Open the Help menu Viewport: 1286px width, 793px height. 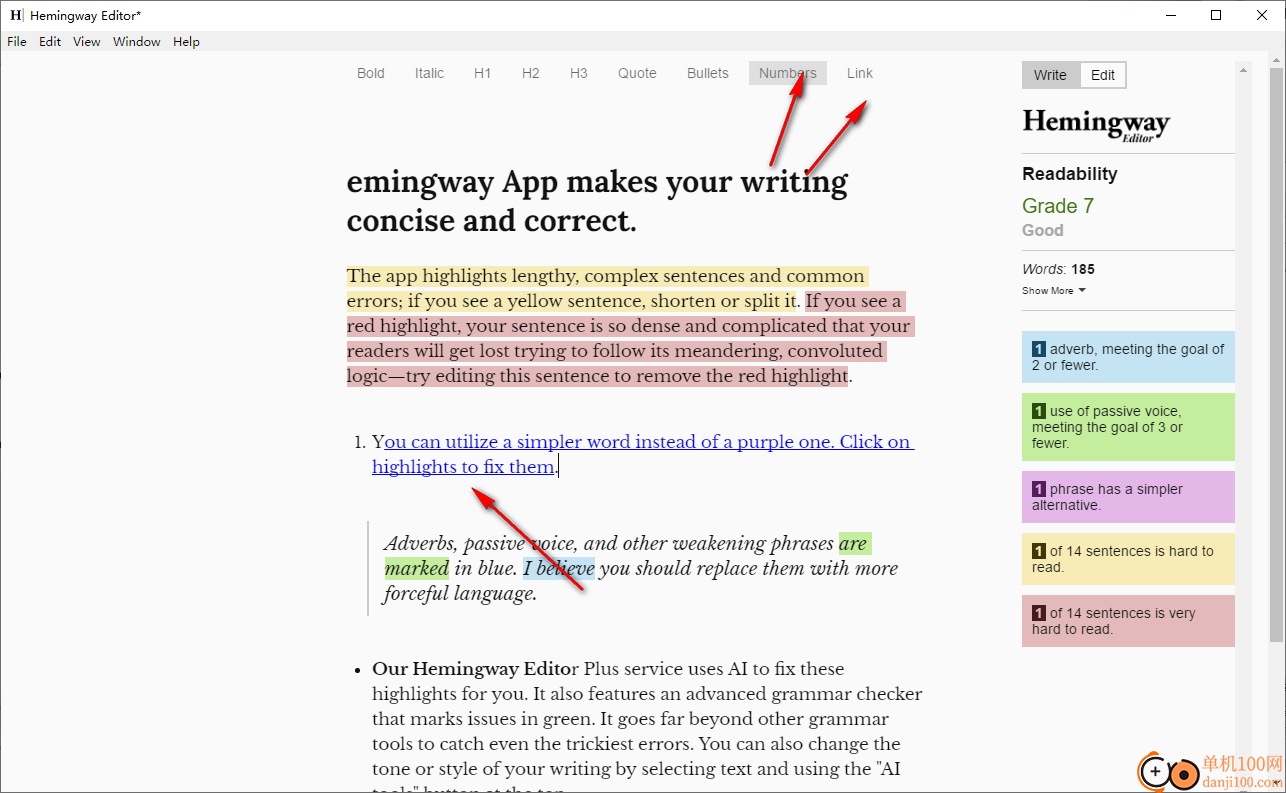tap(186, 42)
